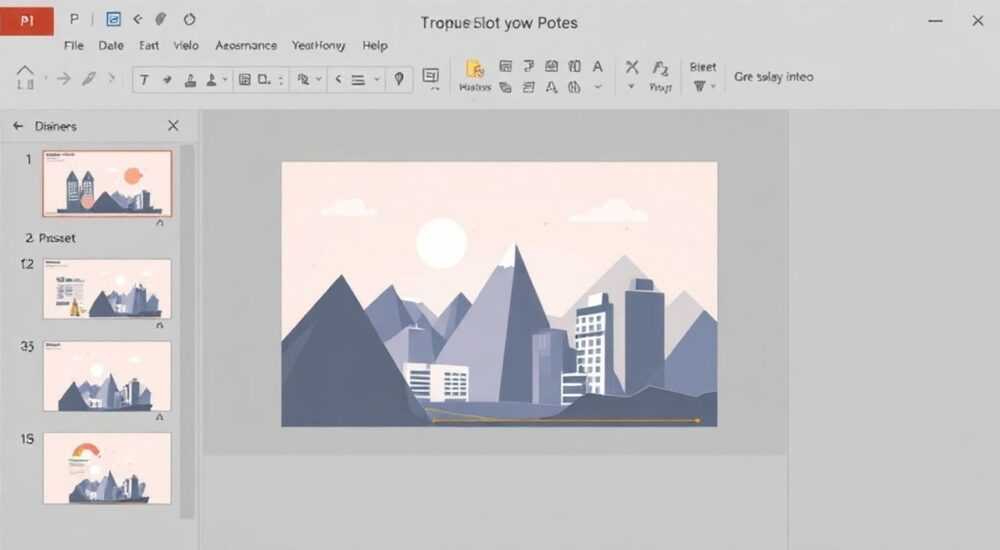This screenshot has width=1000, height=550.
Task: Select the pen icon in toolbar
Action: point(89,79)
